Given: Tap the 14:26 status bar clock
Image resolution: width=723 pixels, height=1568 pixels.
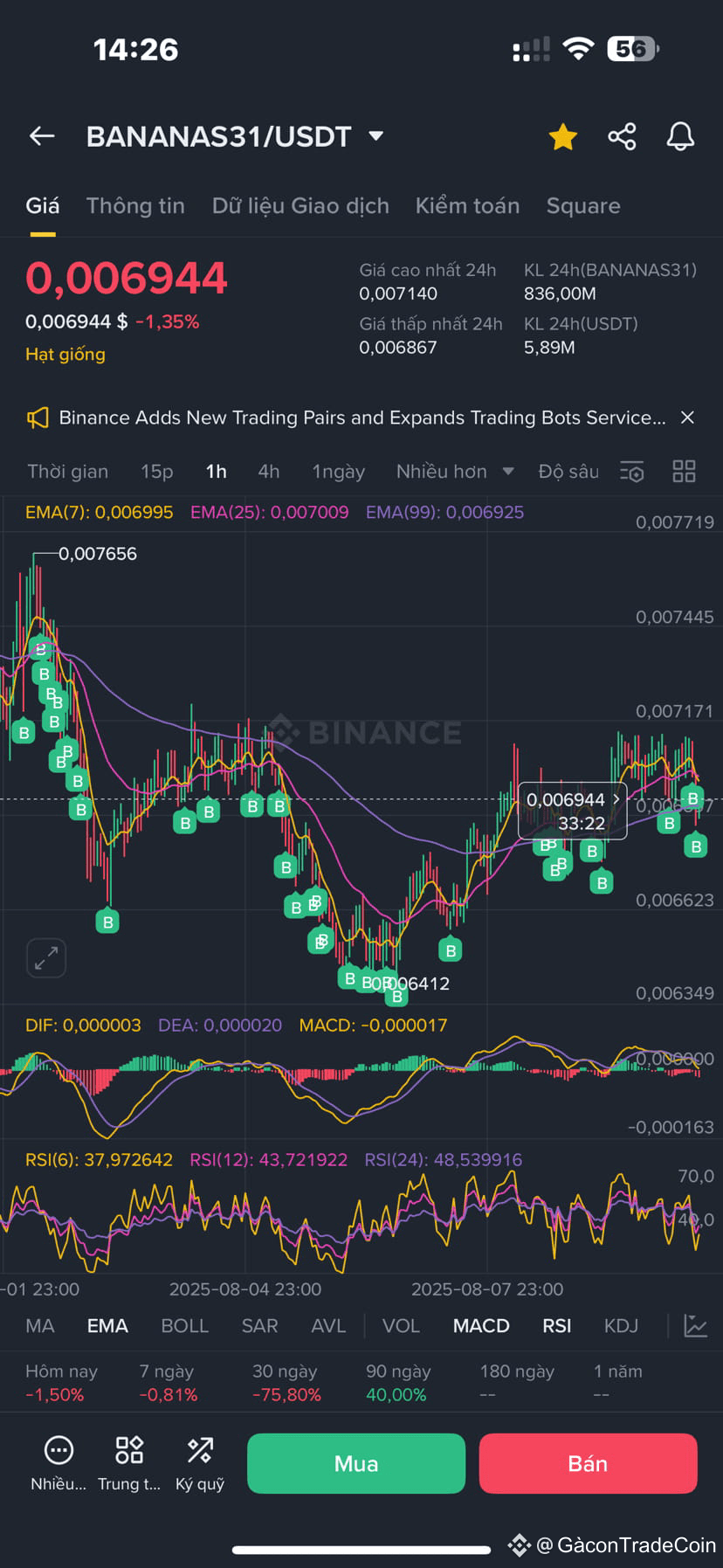Looking at the screenshot, I should (136, 50).
